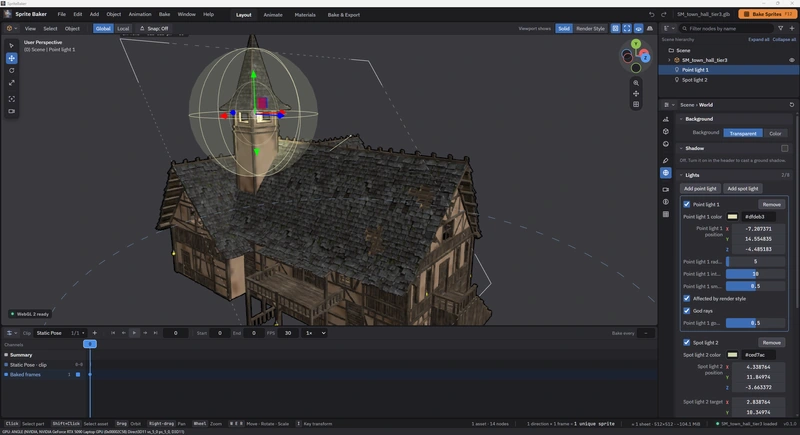
Task: Click the green Y axis on the gizmo
Action: click(x=636, y=44)
